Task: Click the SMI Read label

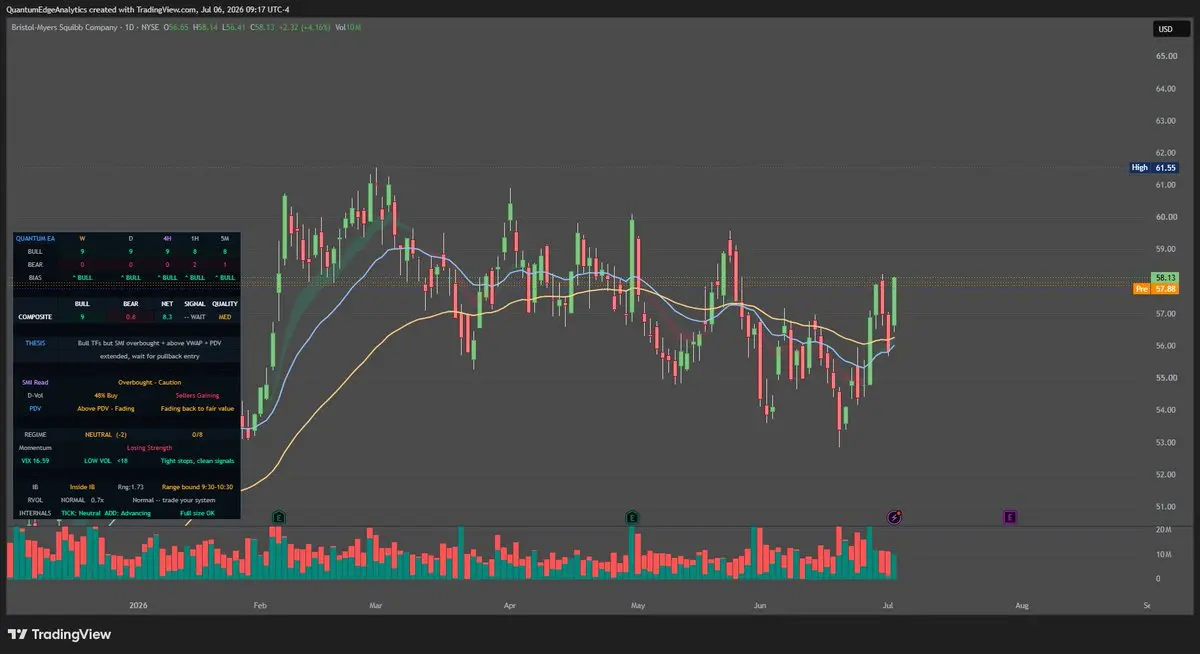Action: pyautogui.click(x=35, y=382)
